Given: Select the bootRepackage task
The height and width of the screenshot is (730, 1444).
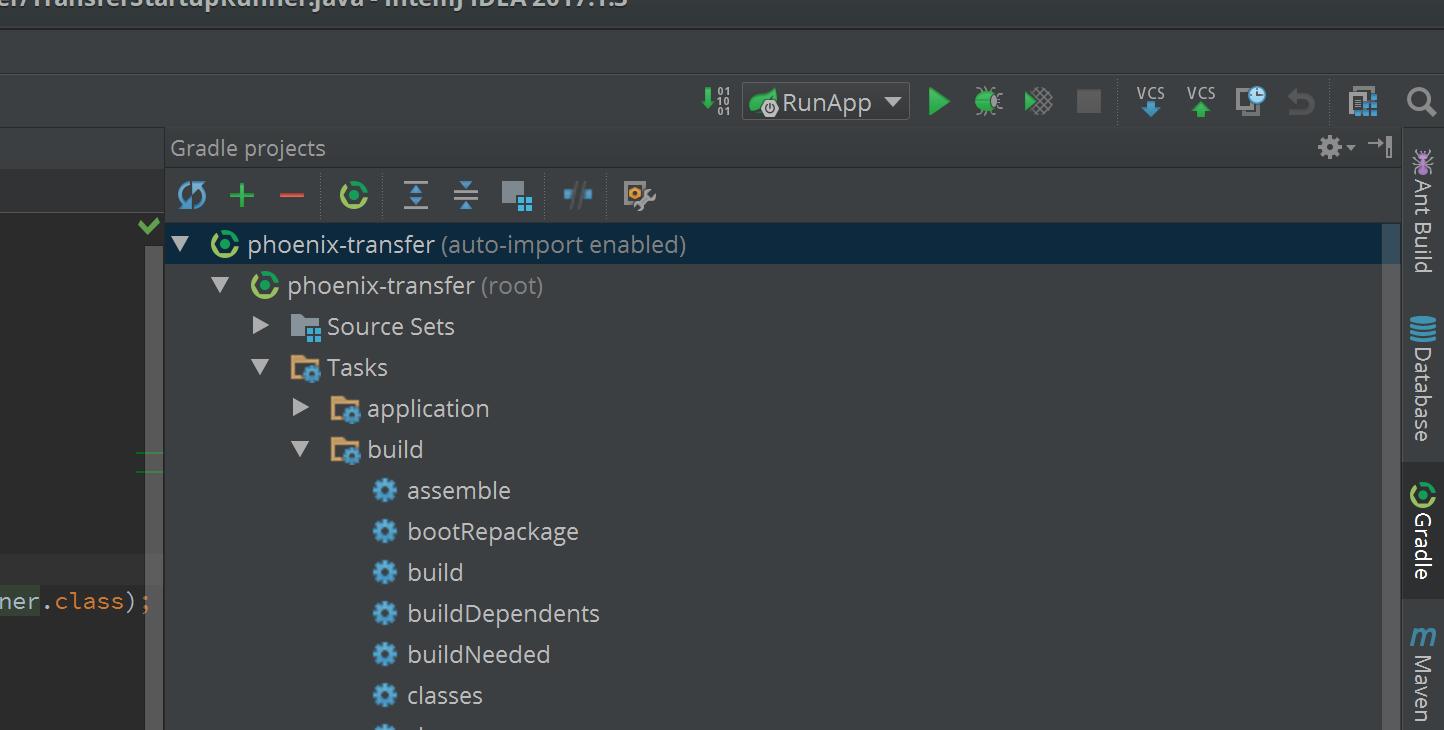Looking at the screenshot, I should pyautogui.click(x=493, y=531).
